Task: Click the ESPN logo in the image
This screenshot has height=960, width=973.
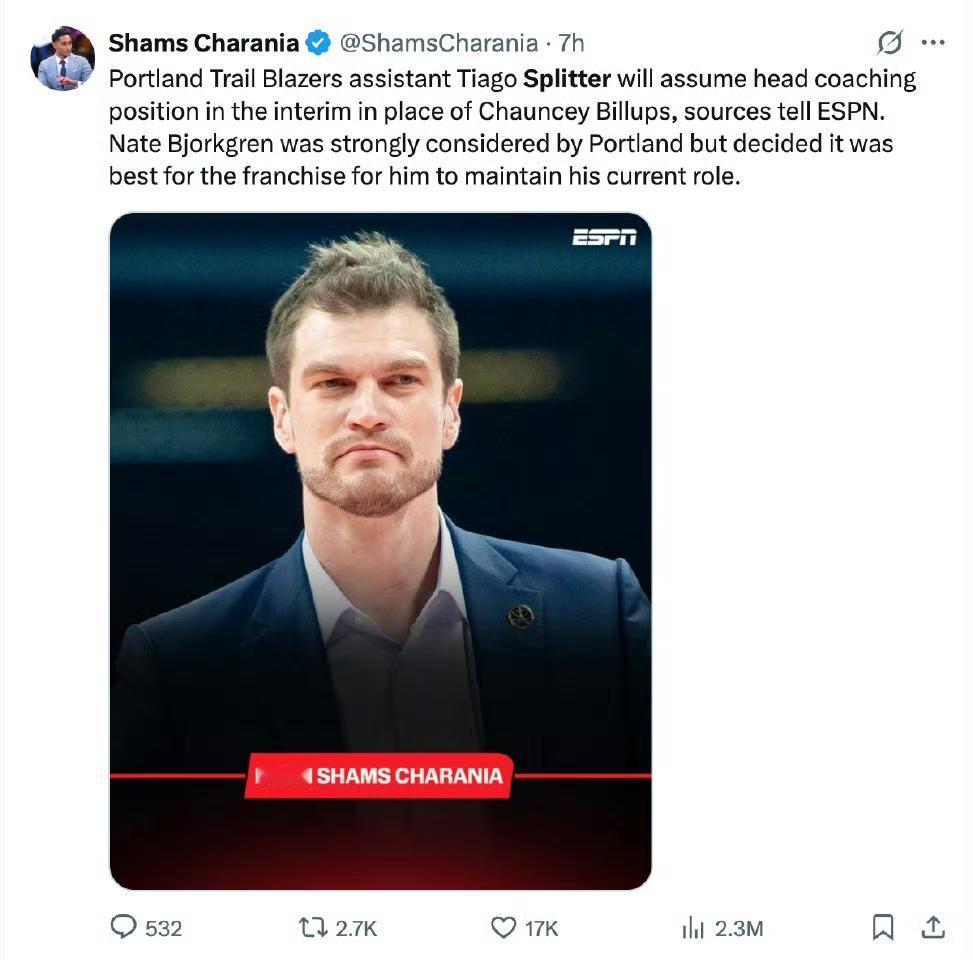Action: point(604,237)
